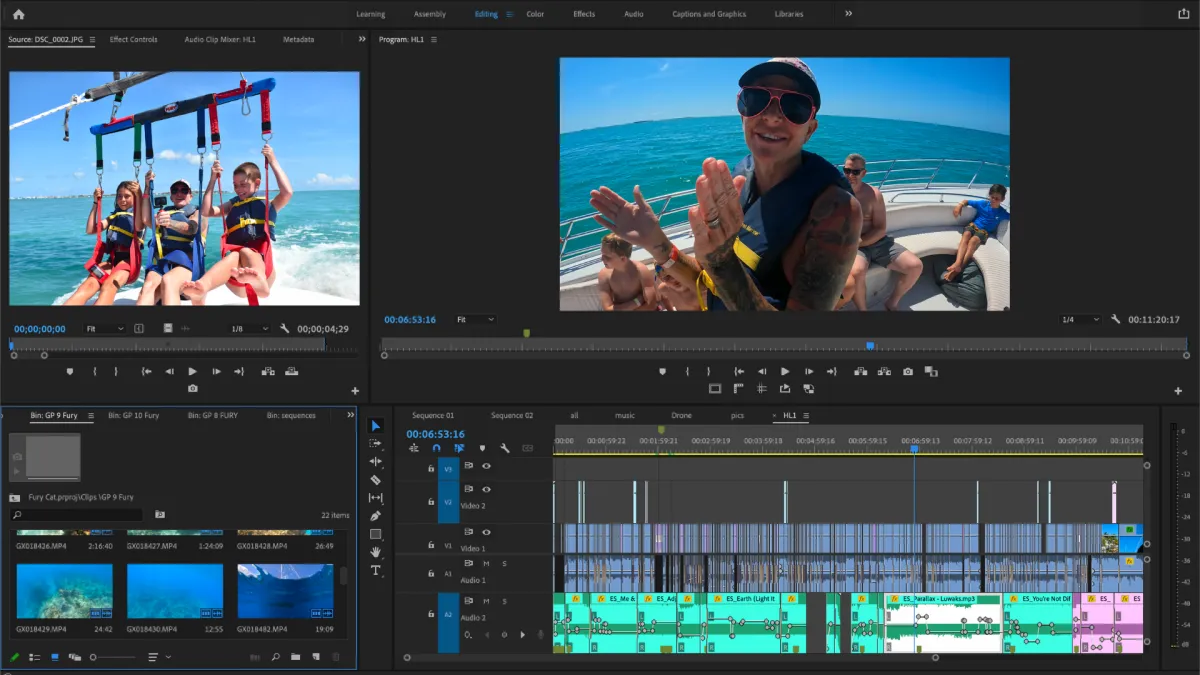This screenshot has width=1200, height=675.
Task: Switch to the Effect Controls tab
Action: pos(133,40)
